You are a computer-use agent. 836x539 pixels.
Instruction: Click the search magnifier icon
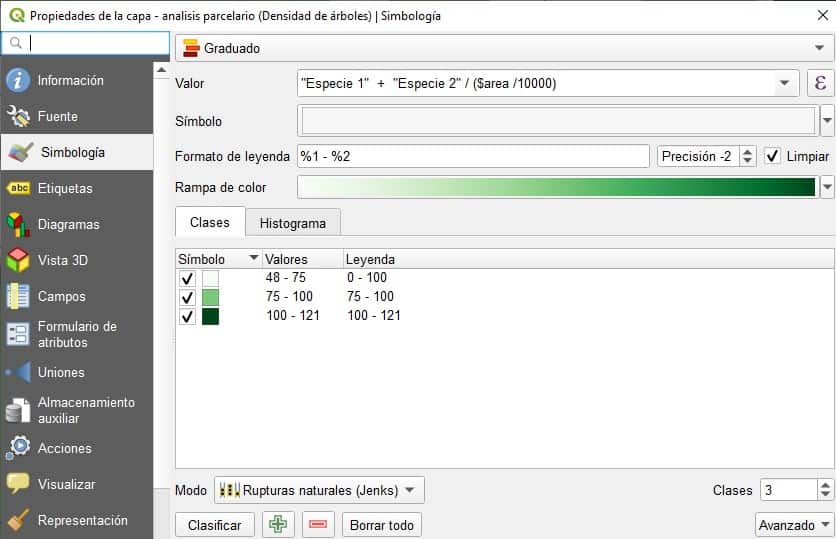click(x=16, y=43)
